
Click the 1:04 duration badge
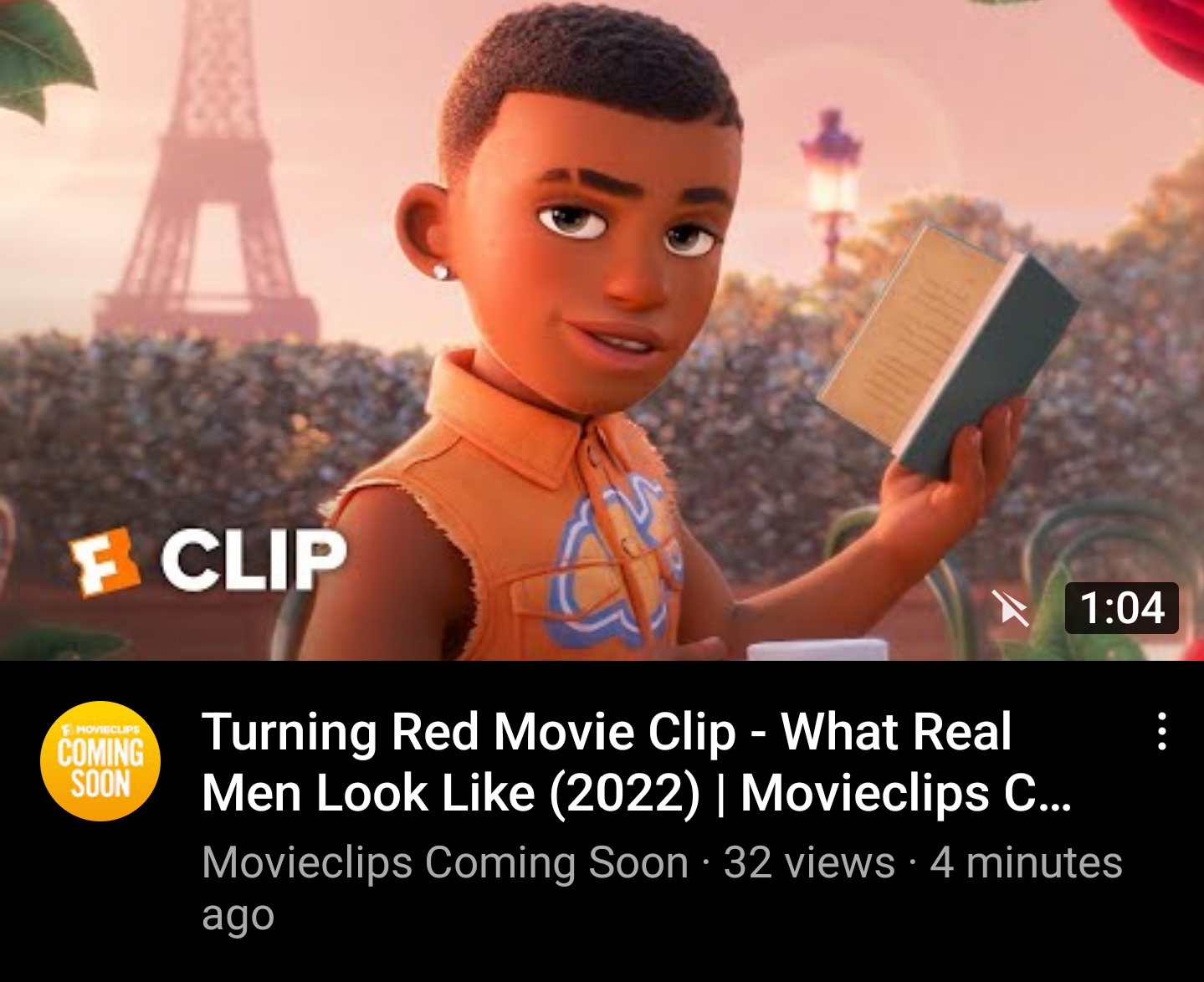point(1121,608)
